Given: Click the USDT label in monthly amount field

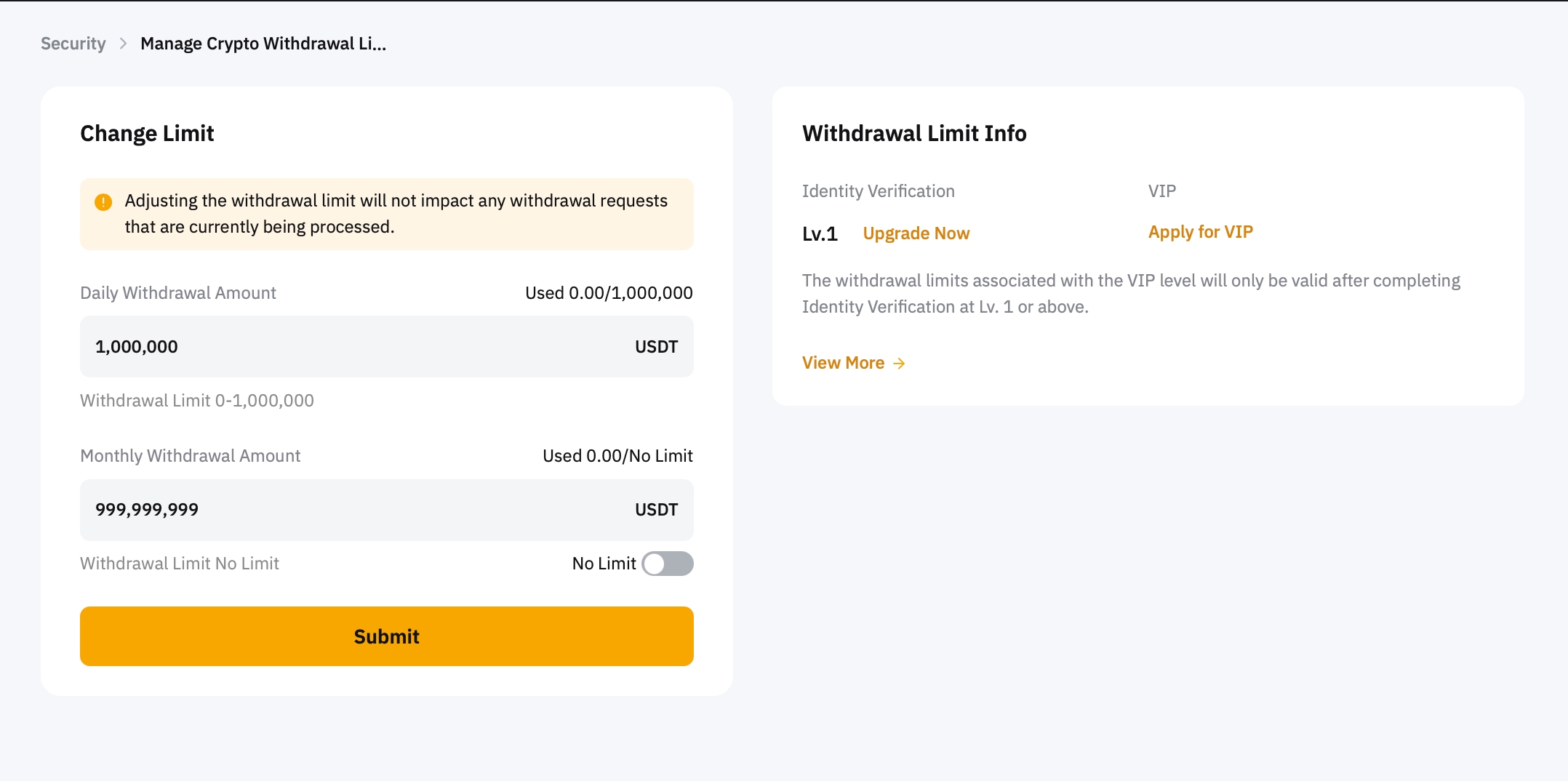Looking at the screenshot, I should pos(656,510).
